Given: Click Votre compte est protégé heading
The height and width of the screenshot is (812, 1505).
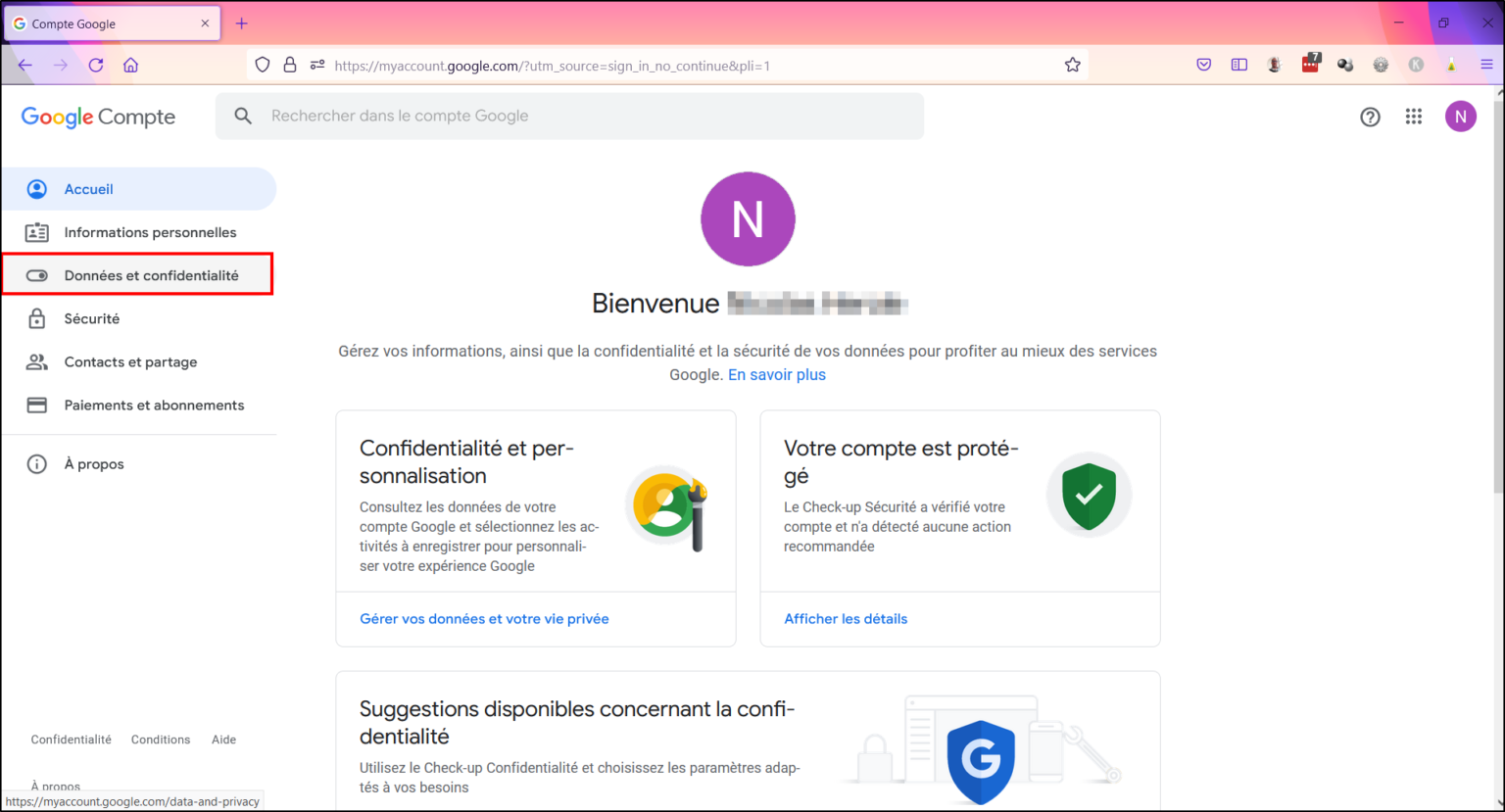Looking at the screenshot, I should (901, 461).
